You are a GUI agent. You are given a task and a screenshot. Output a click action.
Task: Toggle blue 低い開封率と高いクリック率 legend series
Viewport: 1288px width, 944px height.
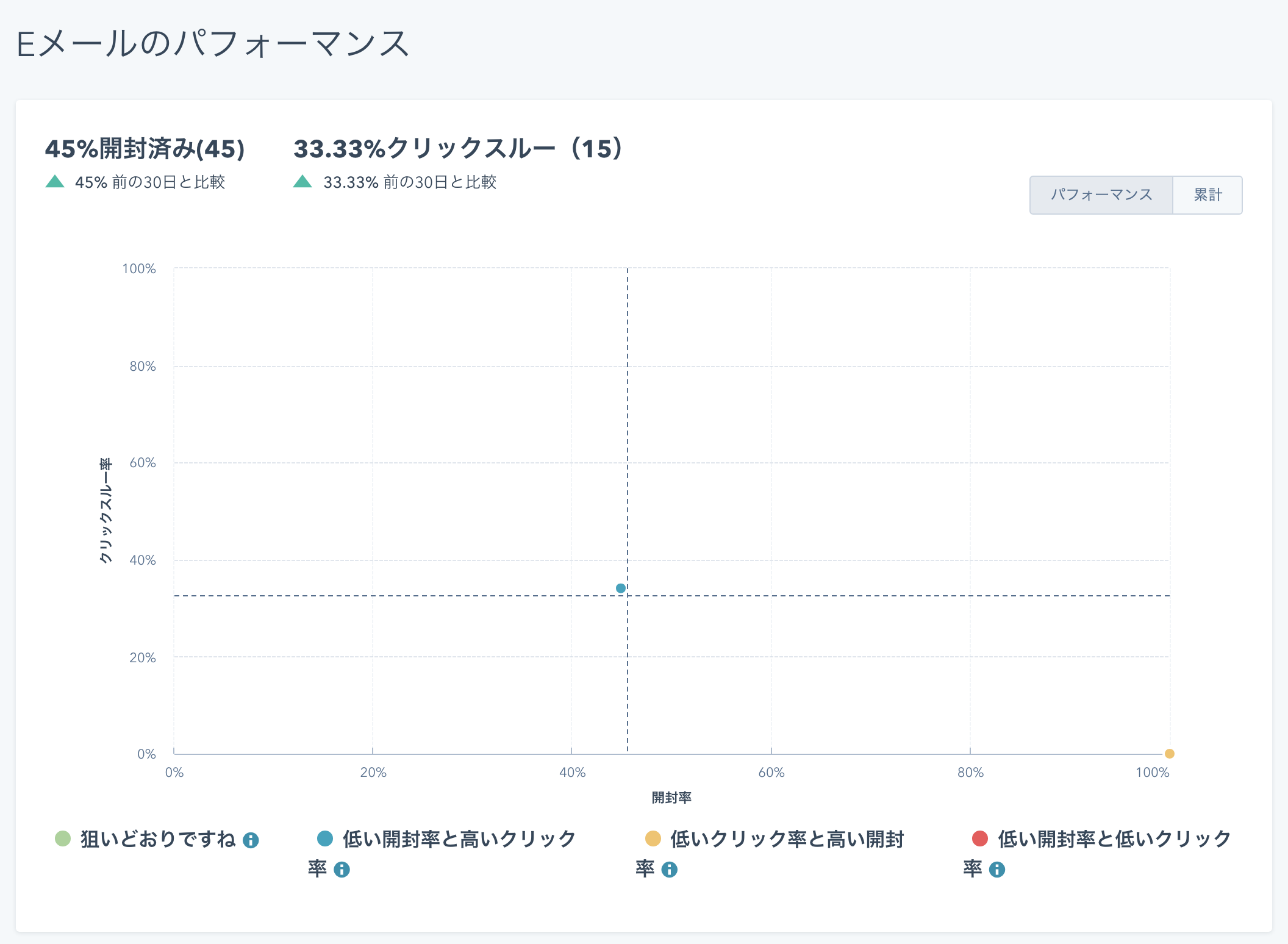[x=459, y=839]
